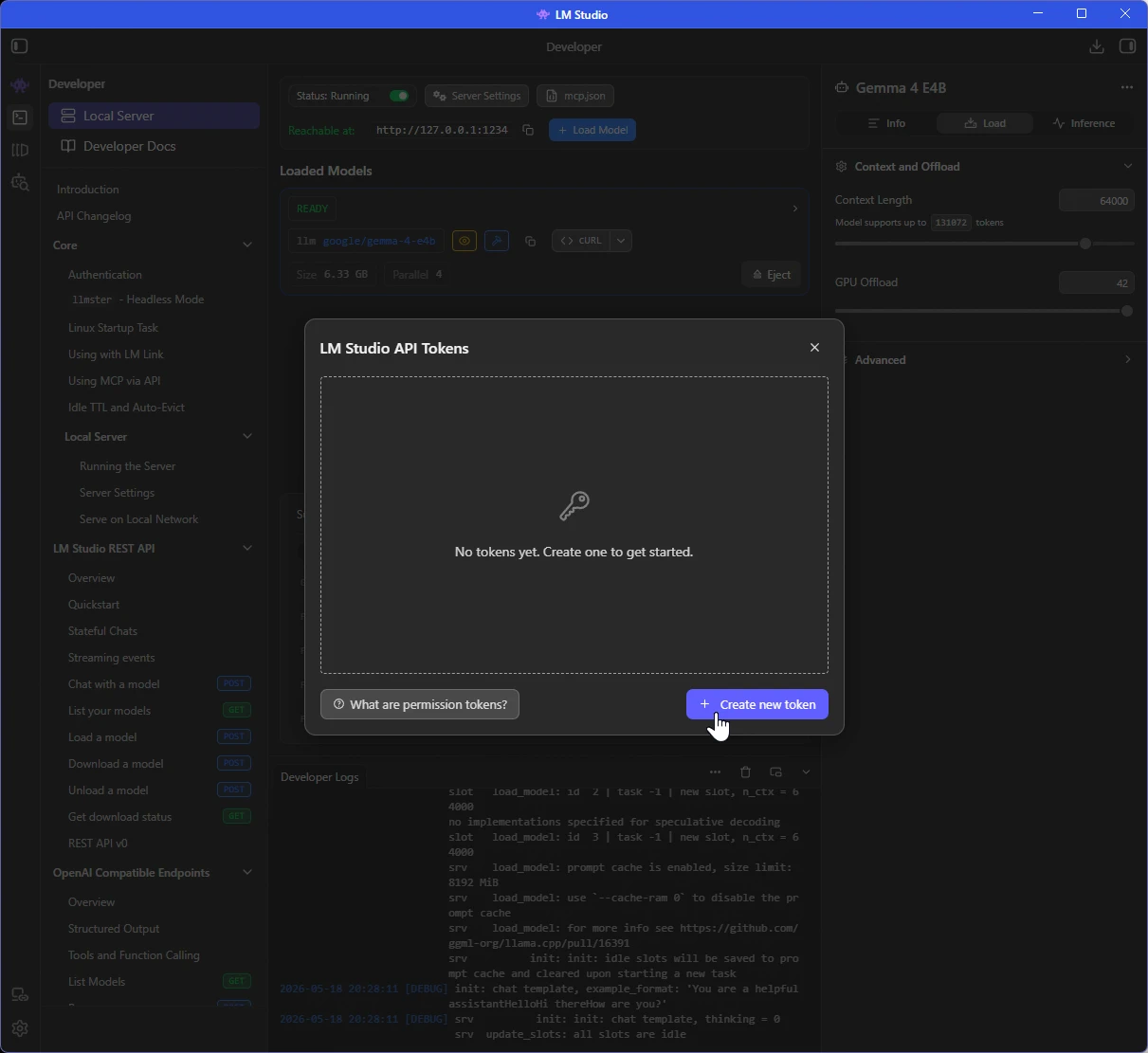Copy the server address 127.0.0.1:1234
1148x1053 pixels.
coord(528,130)
